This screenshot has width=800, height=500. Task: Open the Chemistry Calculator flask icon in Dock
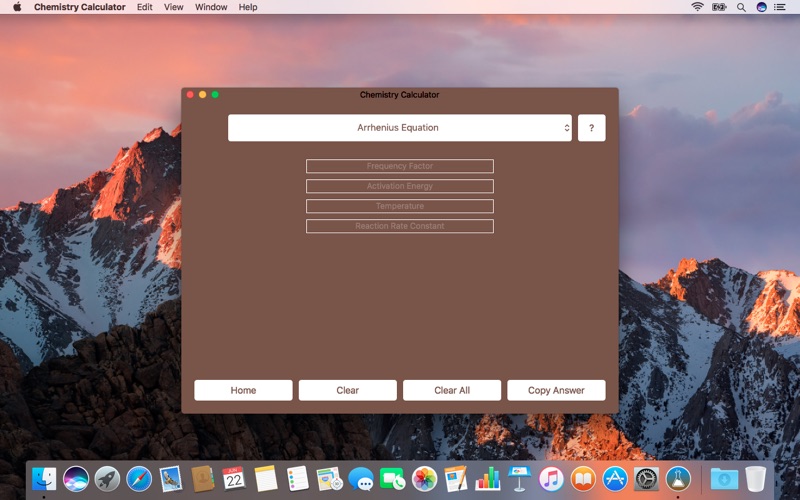(678, 479)
